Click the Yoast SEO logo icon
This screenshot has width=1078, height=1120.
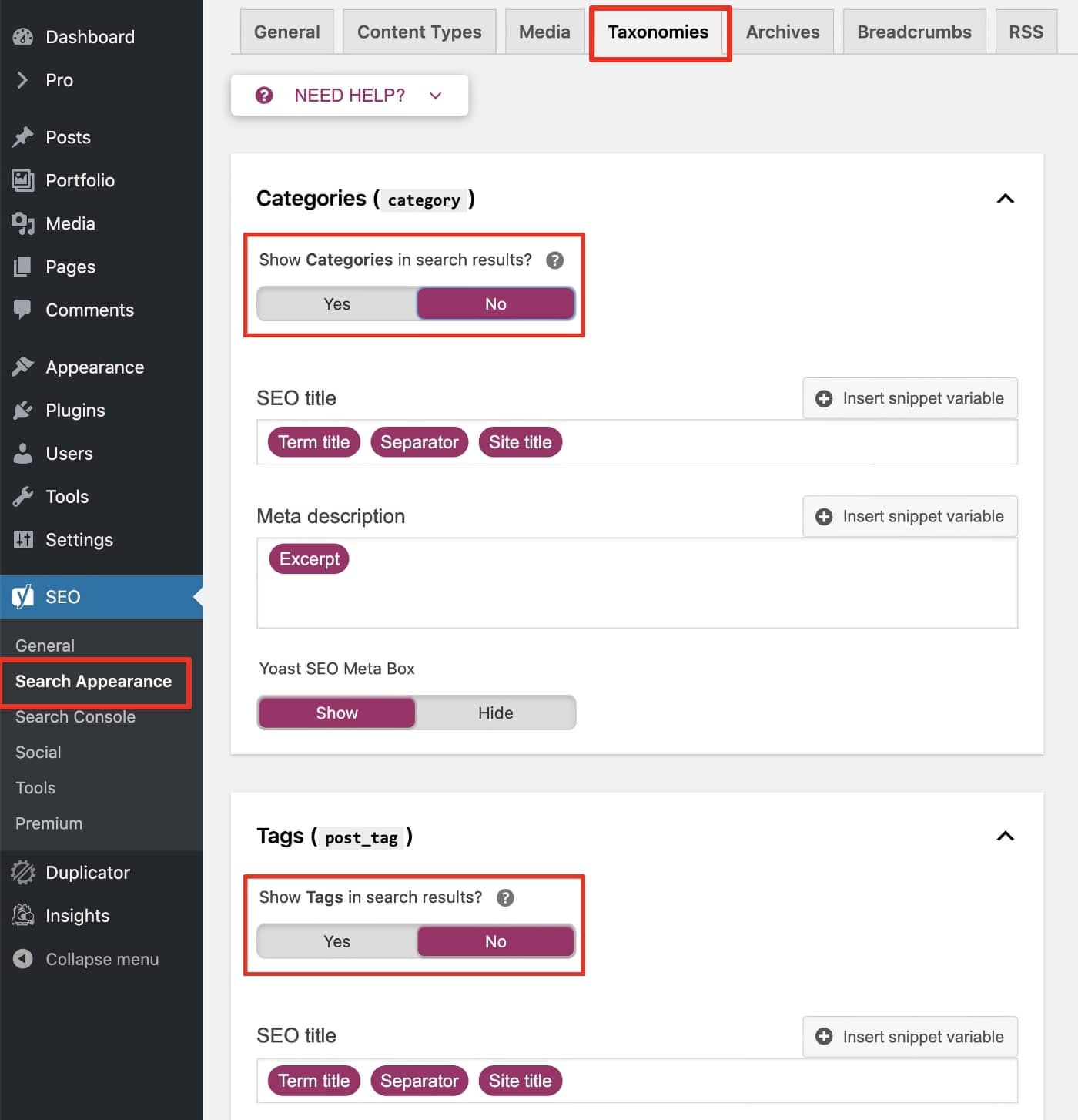click(23, 596)
